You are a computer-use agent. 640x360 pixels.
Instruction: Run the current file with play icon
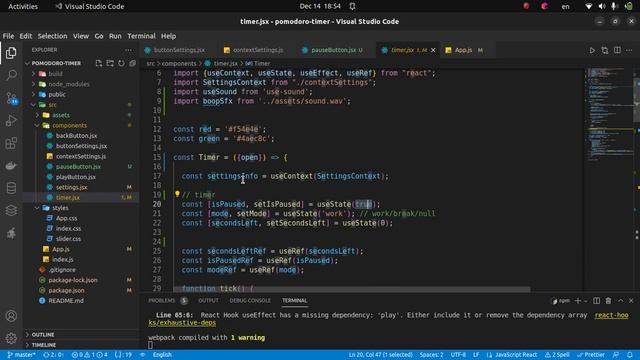(x=592, y=50)
